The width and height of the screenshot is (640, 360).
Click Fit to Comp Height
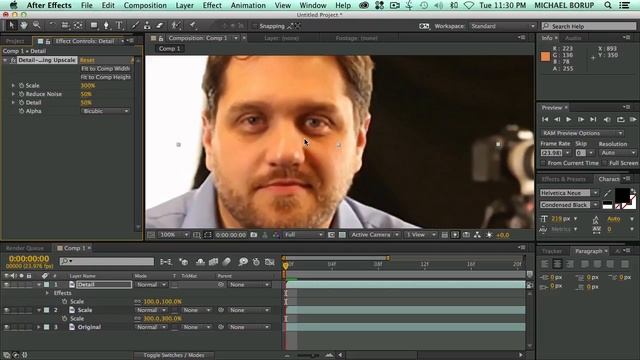pyautogui.click(x=105, y=77)
